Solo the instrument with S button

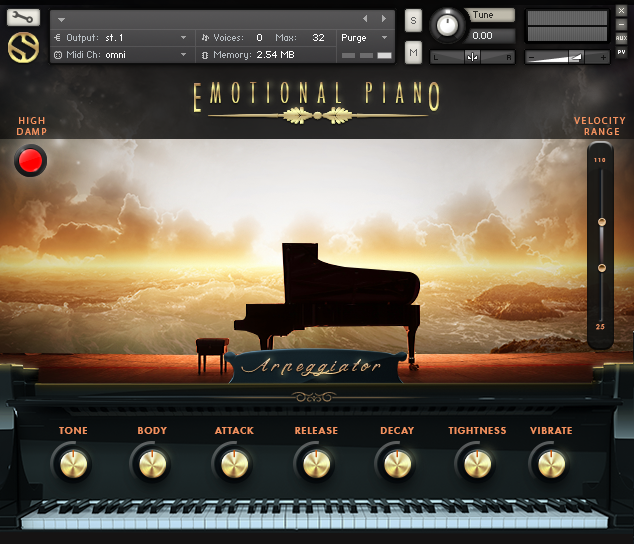(413, 20)
